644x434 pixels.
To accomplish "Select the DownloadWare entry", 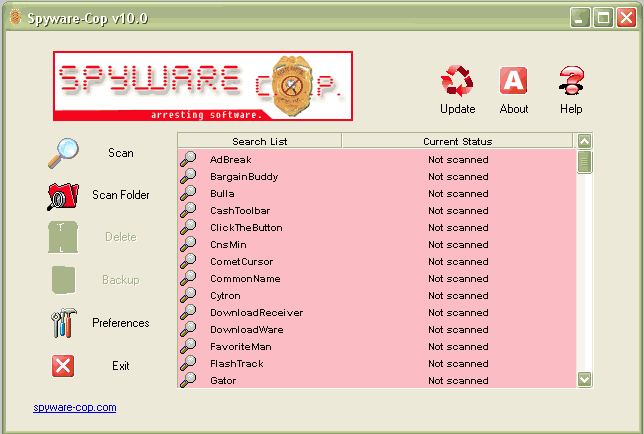I will [246, 330].
